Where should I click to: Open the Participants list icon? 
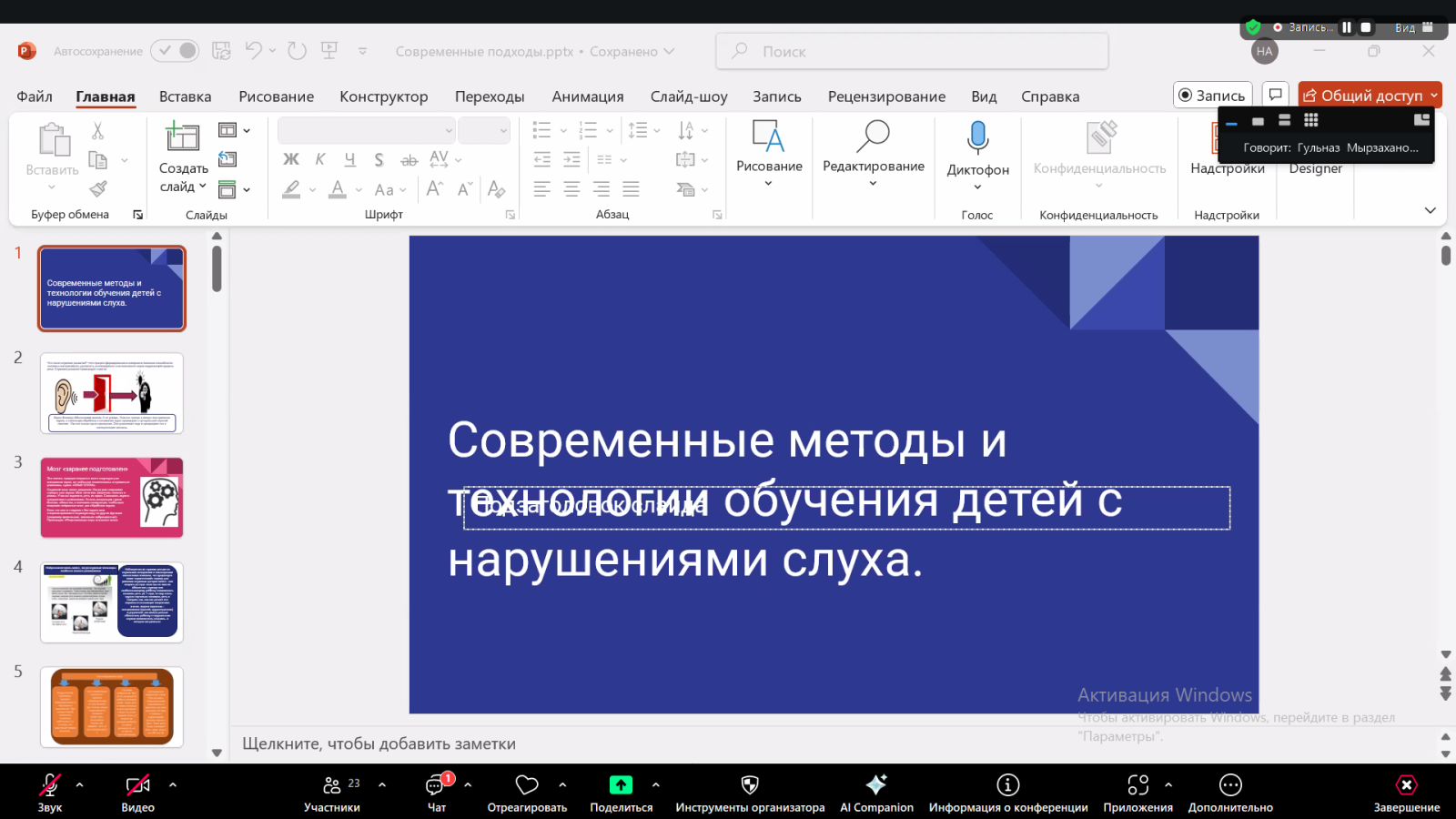point(332,786)
